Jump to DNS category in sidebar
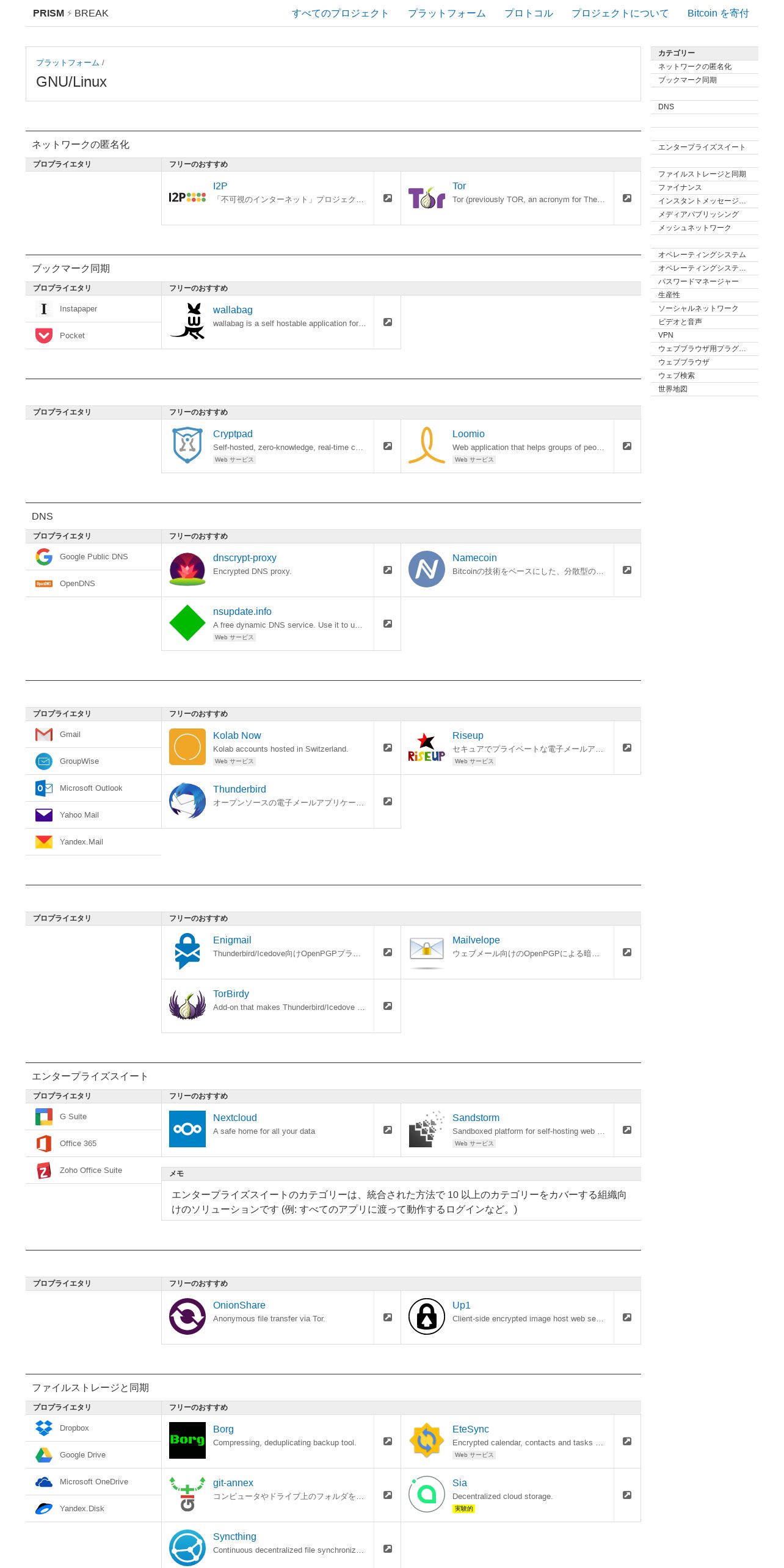 pyautogui.click(x=705, y=107)
